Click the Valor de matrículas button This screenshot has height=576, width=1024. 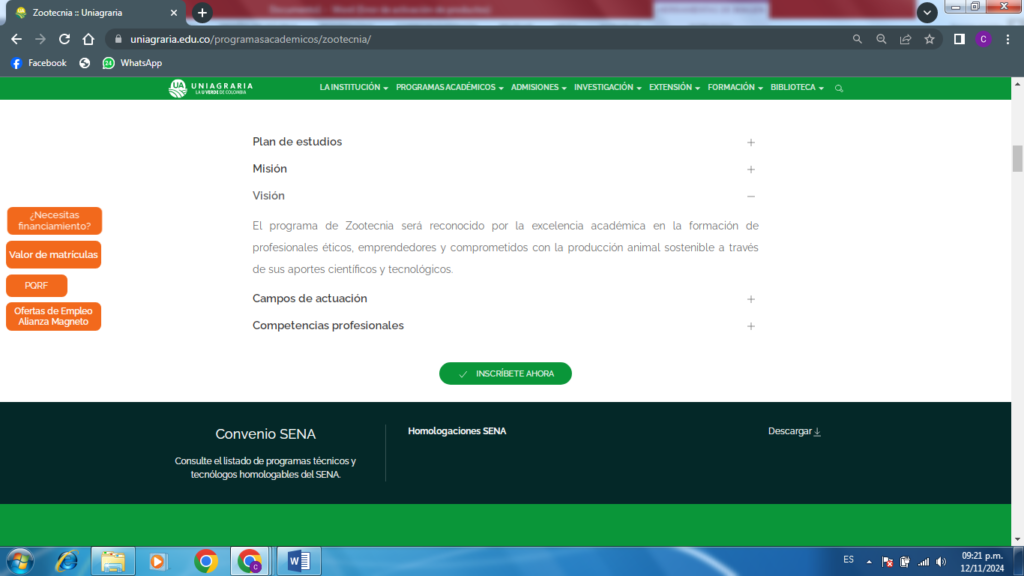[x=54, y=255]
